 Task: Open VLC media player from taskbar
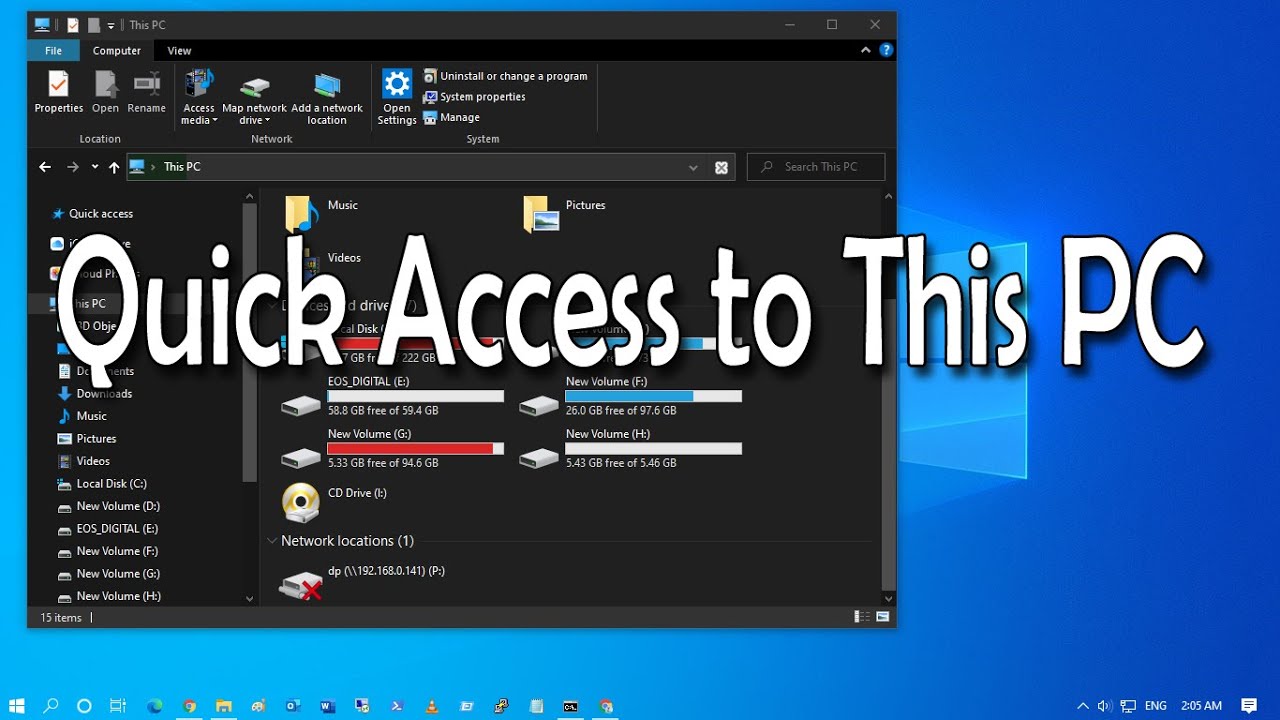click(x=432, y=706)
